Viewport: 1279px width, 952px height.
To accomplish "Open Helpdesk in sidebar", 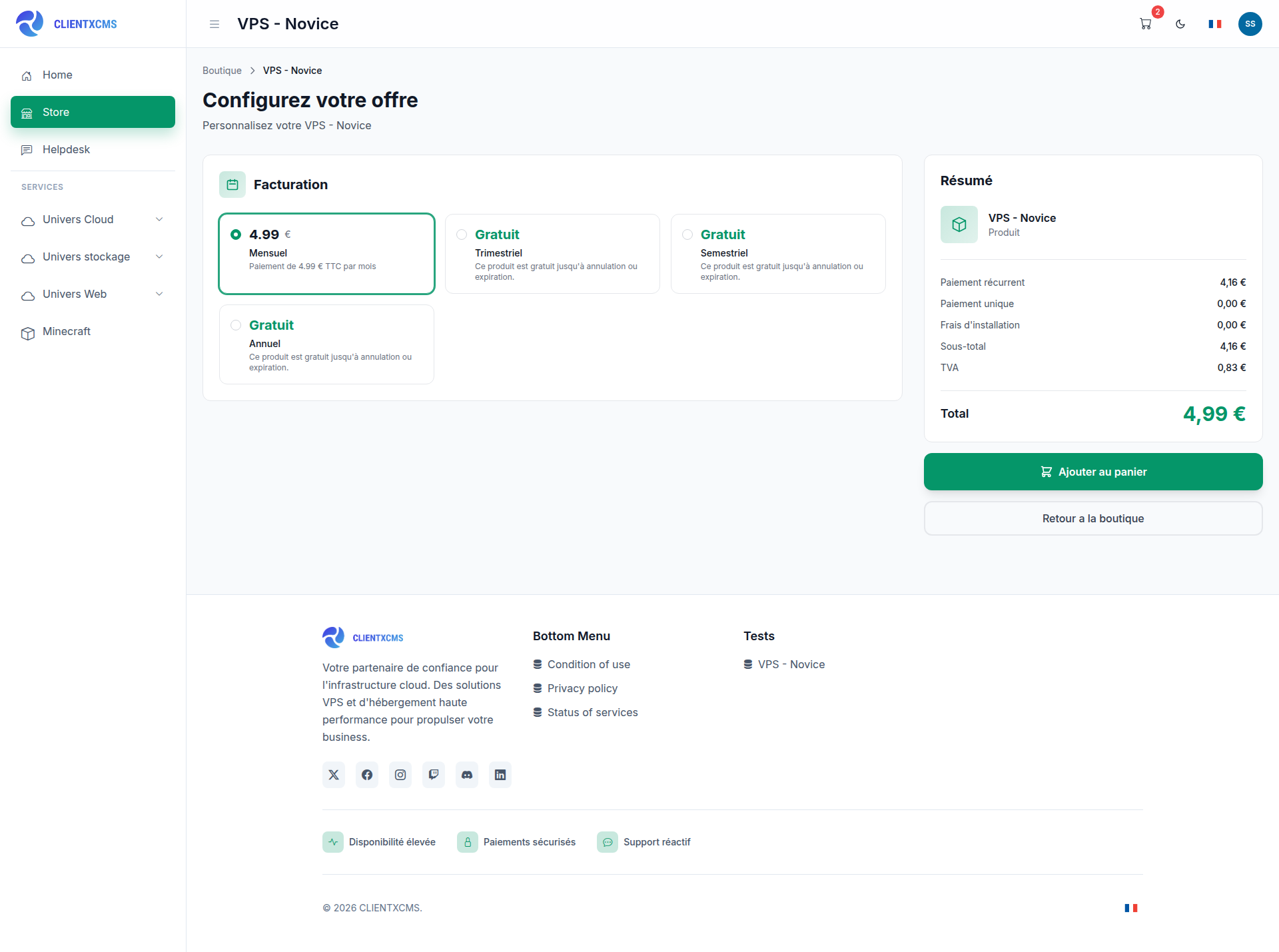I will pos(93,149).
